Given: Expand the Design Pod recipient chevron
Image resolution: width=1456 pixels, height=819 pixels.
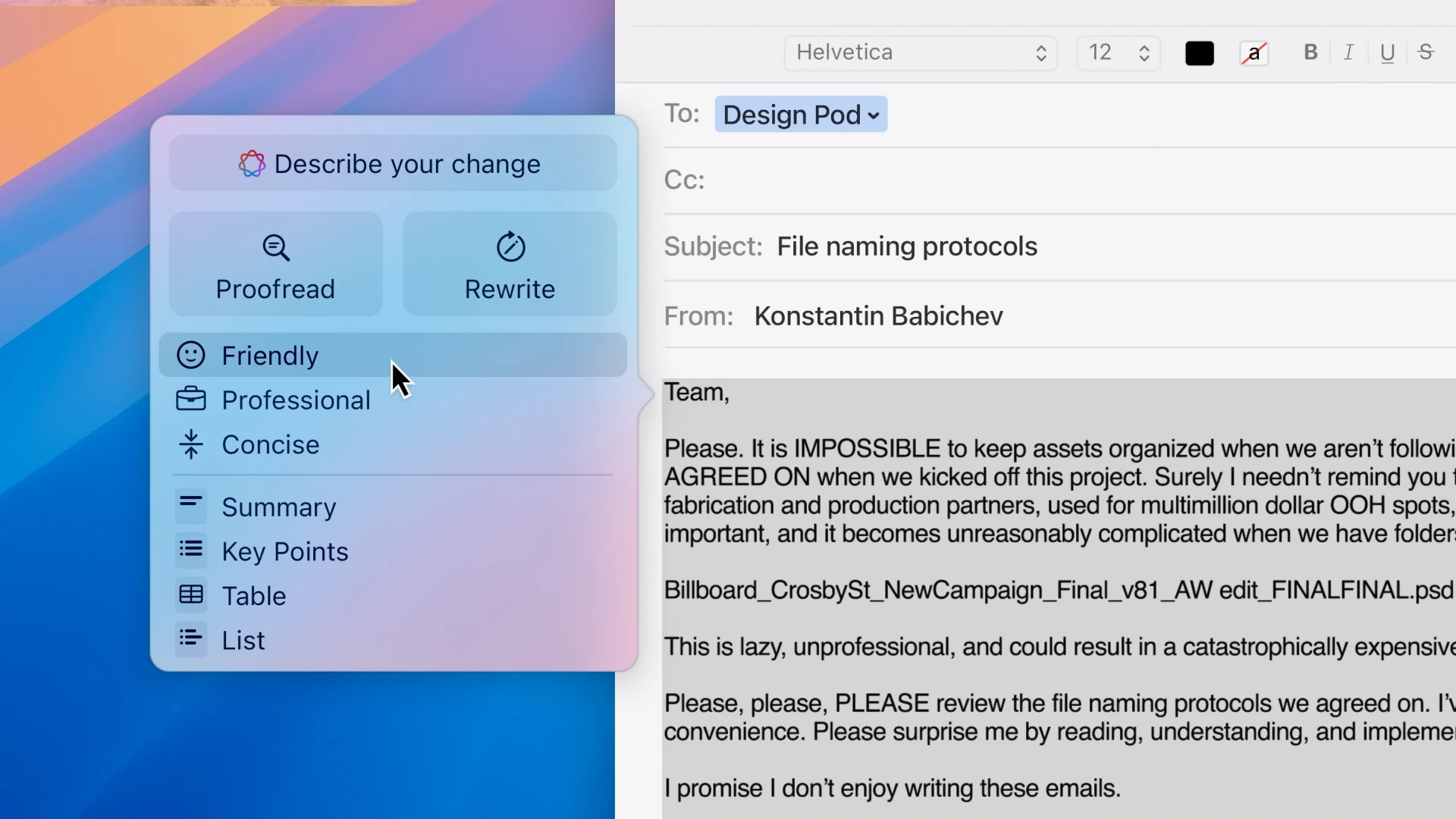Looking at the screenshot, I should [x=874, y=115].
